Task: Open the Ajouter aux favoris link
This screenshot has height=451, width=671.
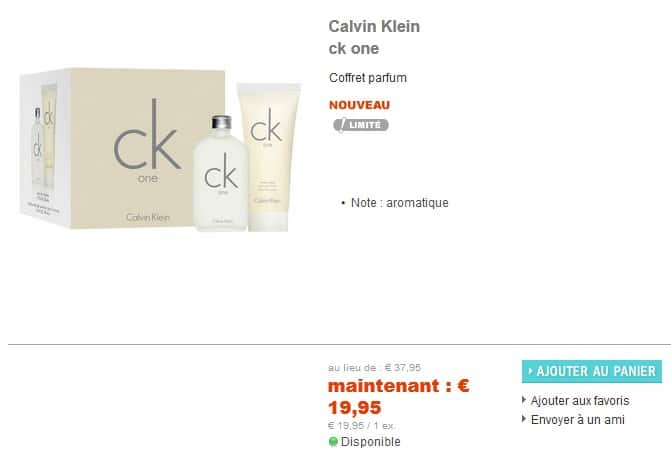Action: point(580,401)
